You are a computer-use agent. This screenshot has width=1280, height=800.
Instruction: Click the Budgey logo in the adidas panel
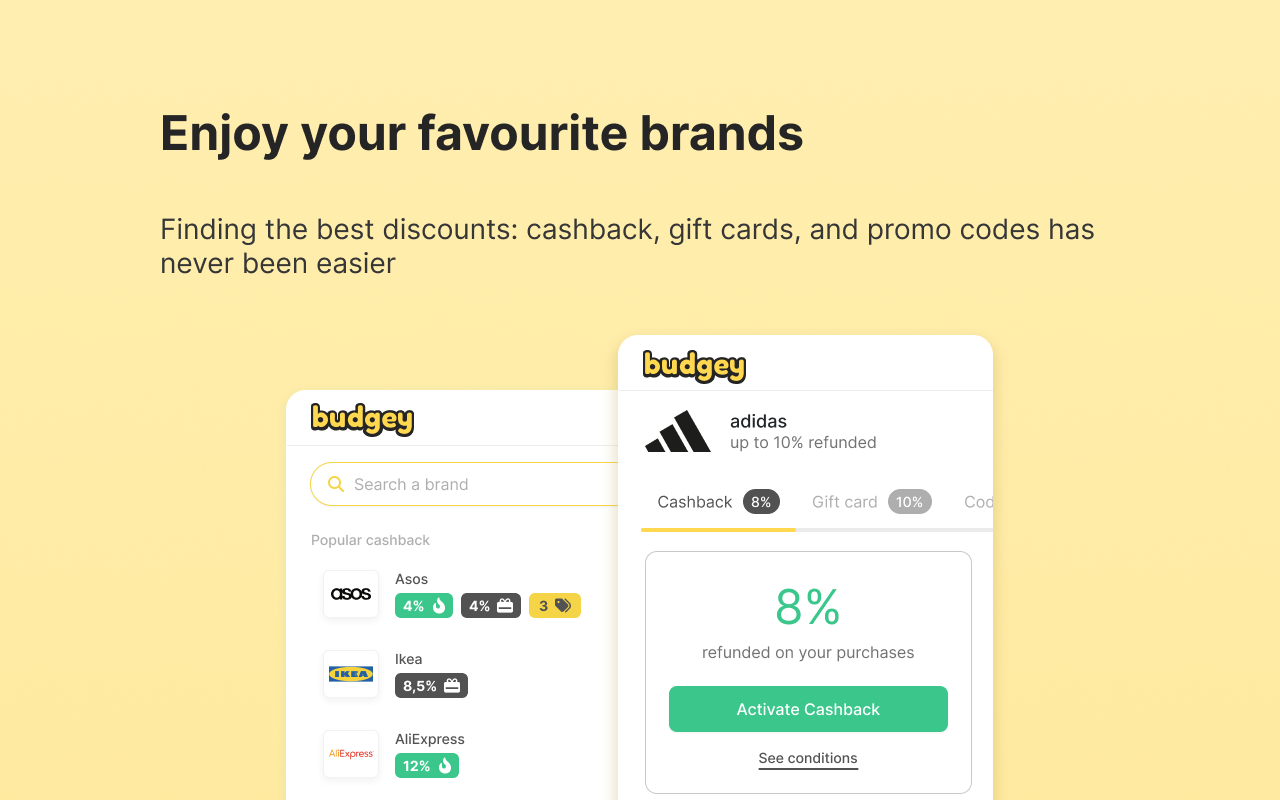pyautogui.click(x=694, y=366)
